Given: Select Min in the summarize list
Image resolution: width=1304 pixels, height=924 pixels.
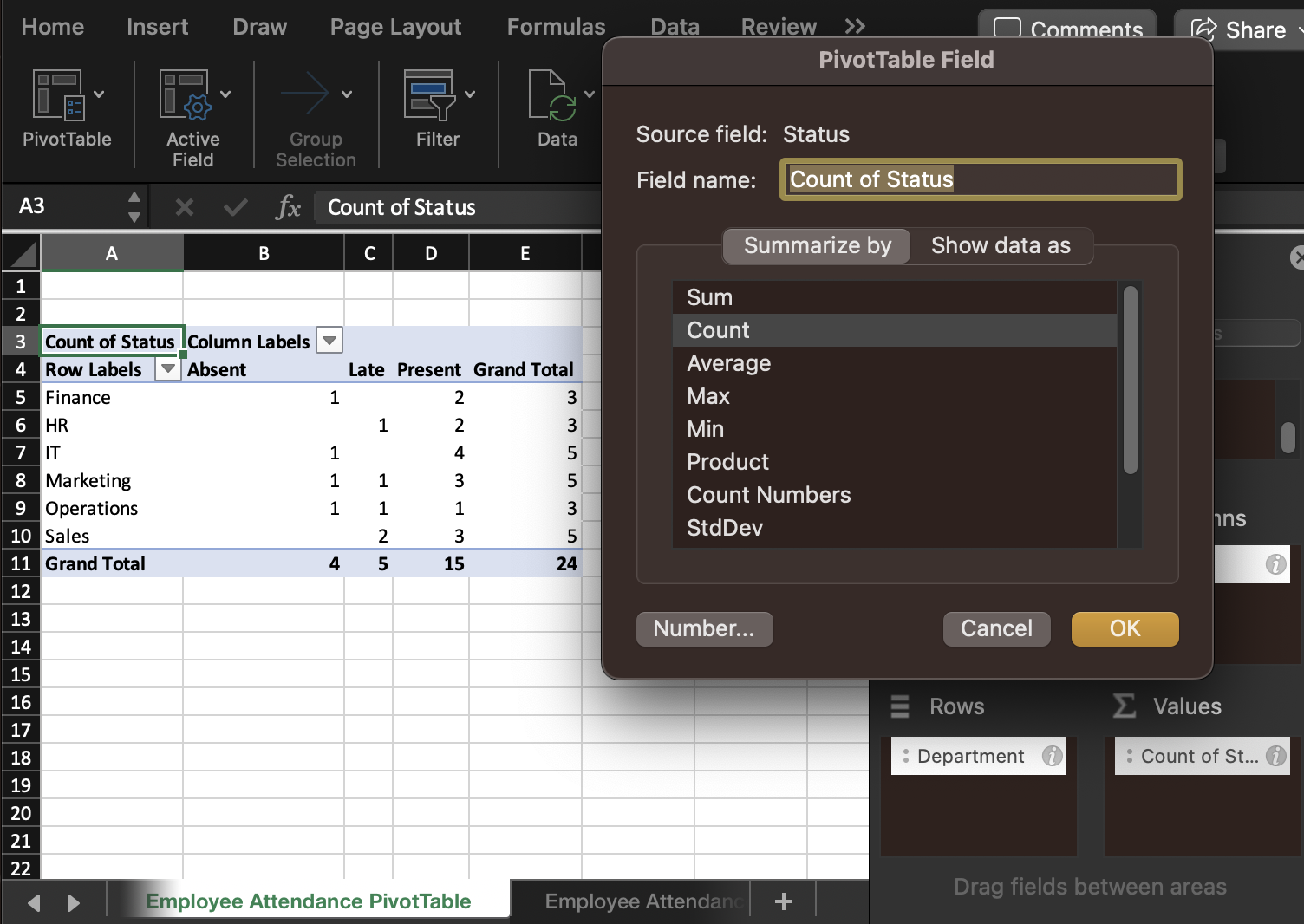Looking at the screenshot, I should click(895, 429).
